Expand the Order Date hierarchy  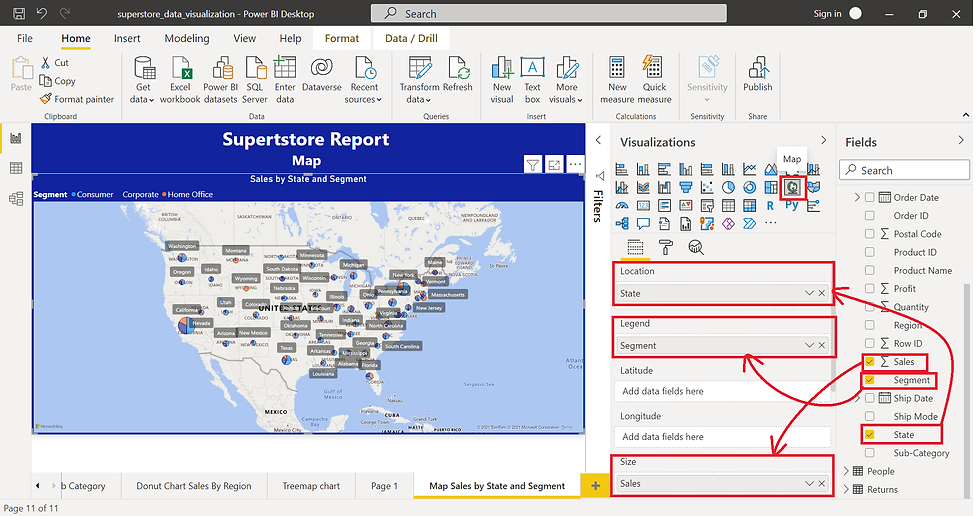[858, 197]
